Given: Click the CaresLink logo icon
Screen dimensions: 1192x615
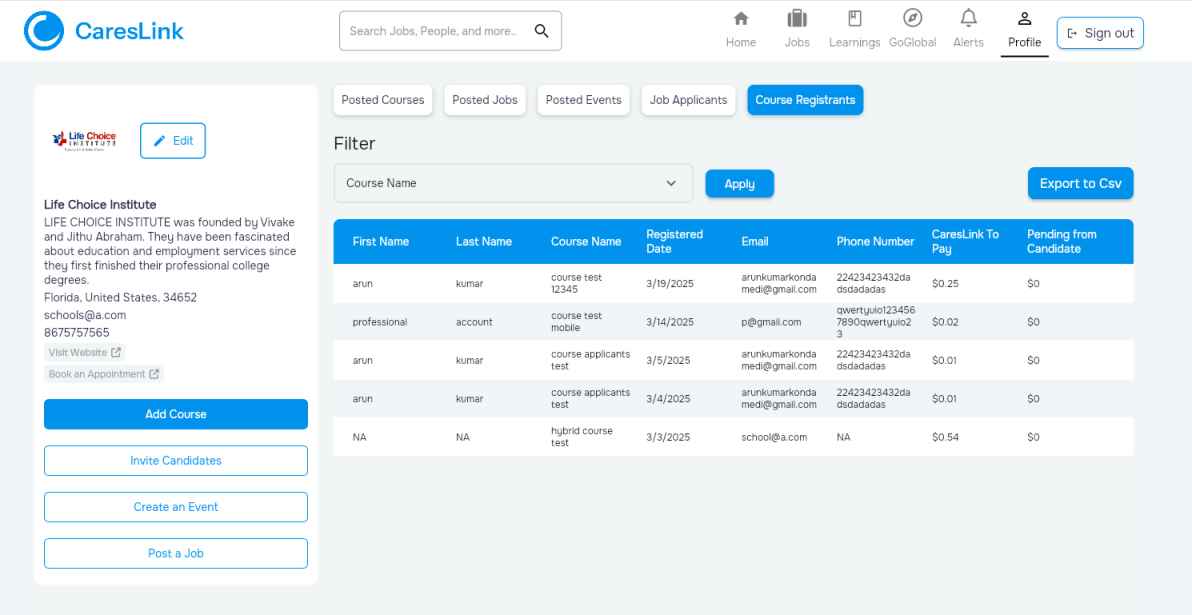Looking at the screenshot, I should (44, 31).
